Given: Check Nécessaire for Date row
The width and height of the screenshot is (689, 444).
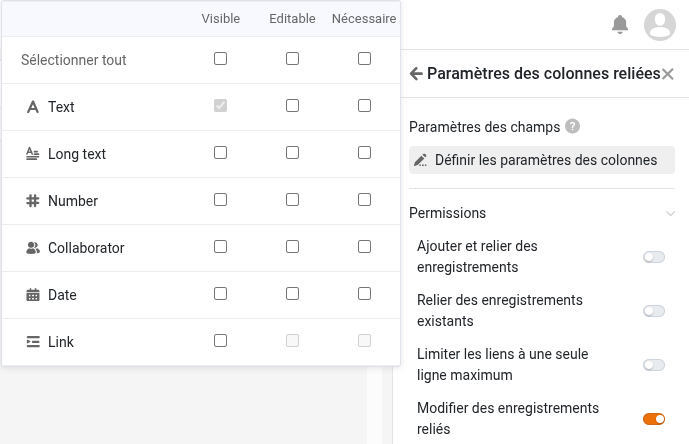Looking at the screenshot, I should point(364,294).
